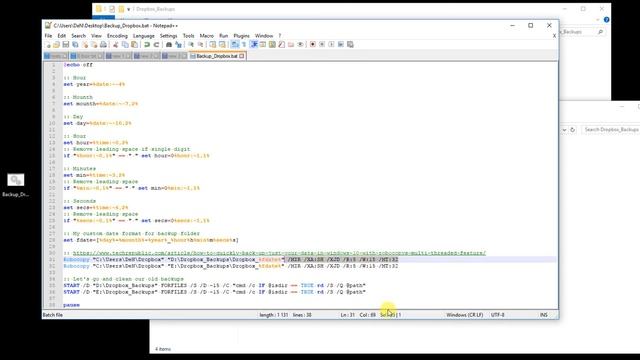640x360 pixels.
Task: Zoom out using the toolbar icon
Action: (201, 44)
